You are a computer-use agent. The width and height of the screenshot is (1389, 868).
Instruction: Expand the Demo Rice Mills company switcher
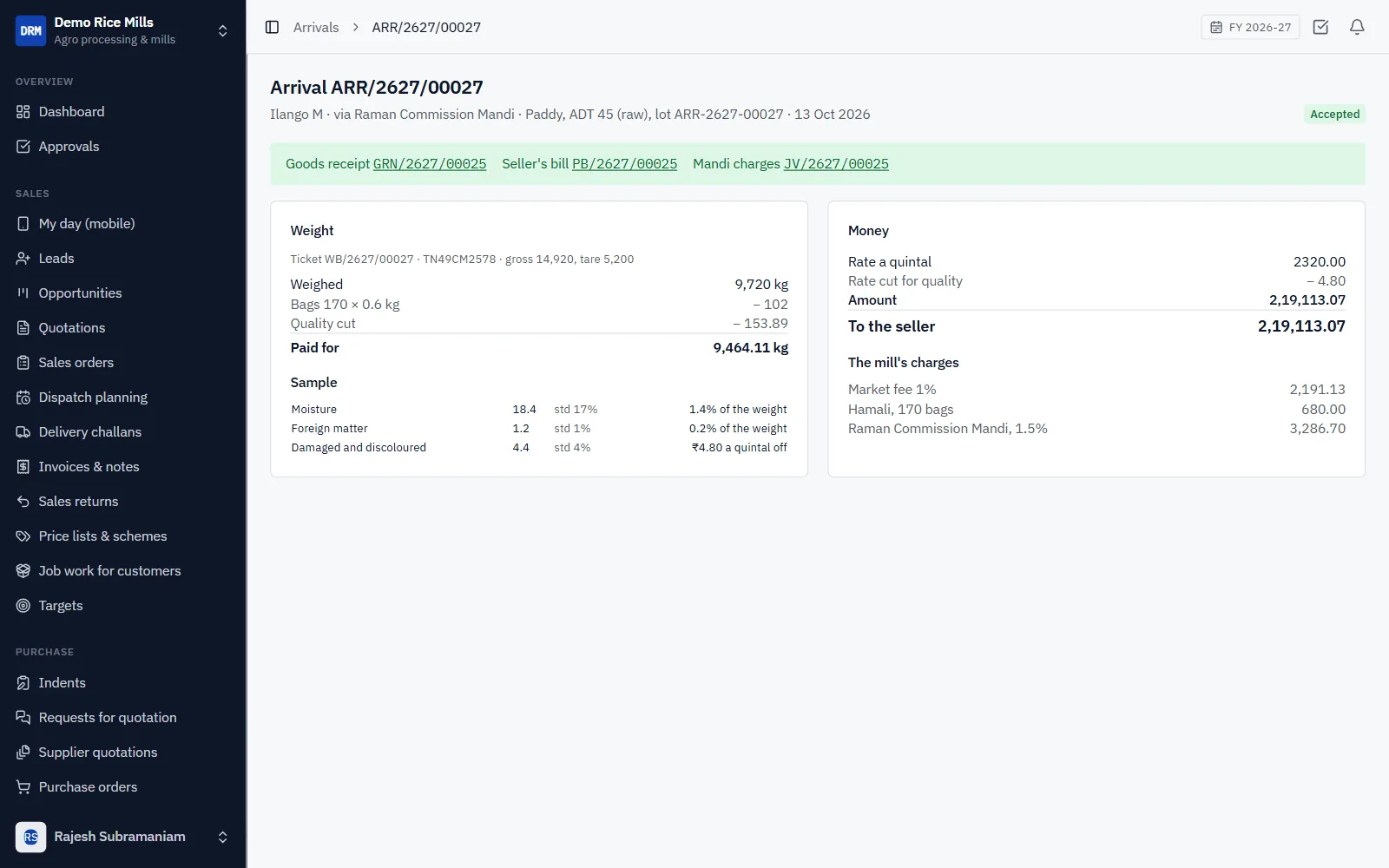click(223, 30)
